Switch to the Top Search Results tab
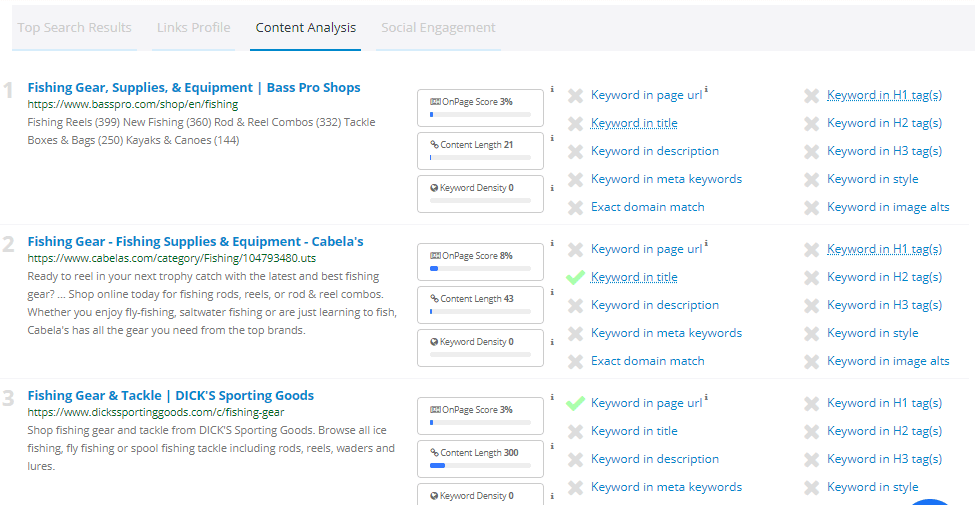Viewport: 975px width, 505px height. [x=75, y=28]
